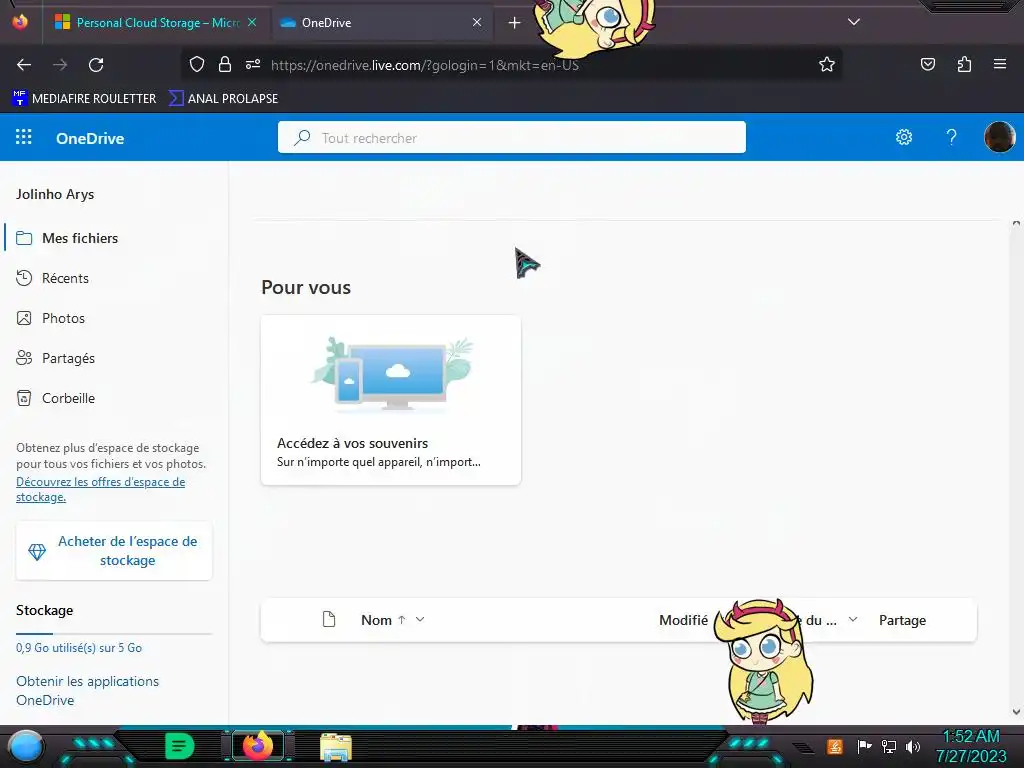Open site permissions icon in address bar

click(253, 64)
